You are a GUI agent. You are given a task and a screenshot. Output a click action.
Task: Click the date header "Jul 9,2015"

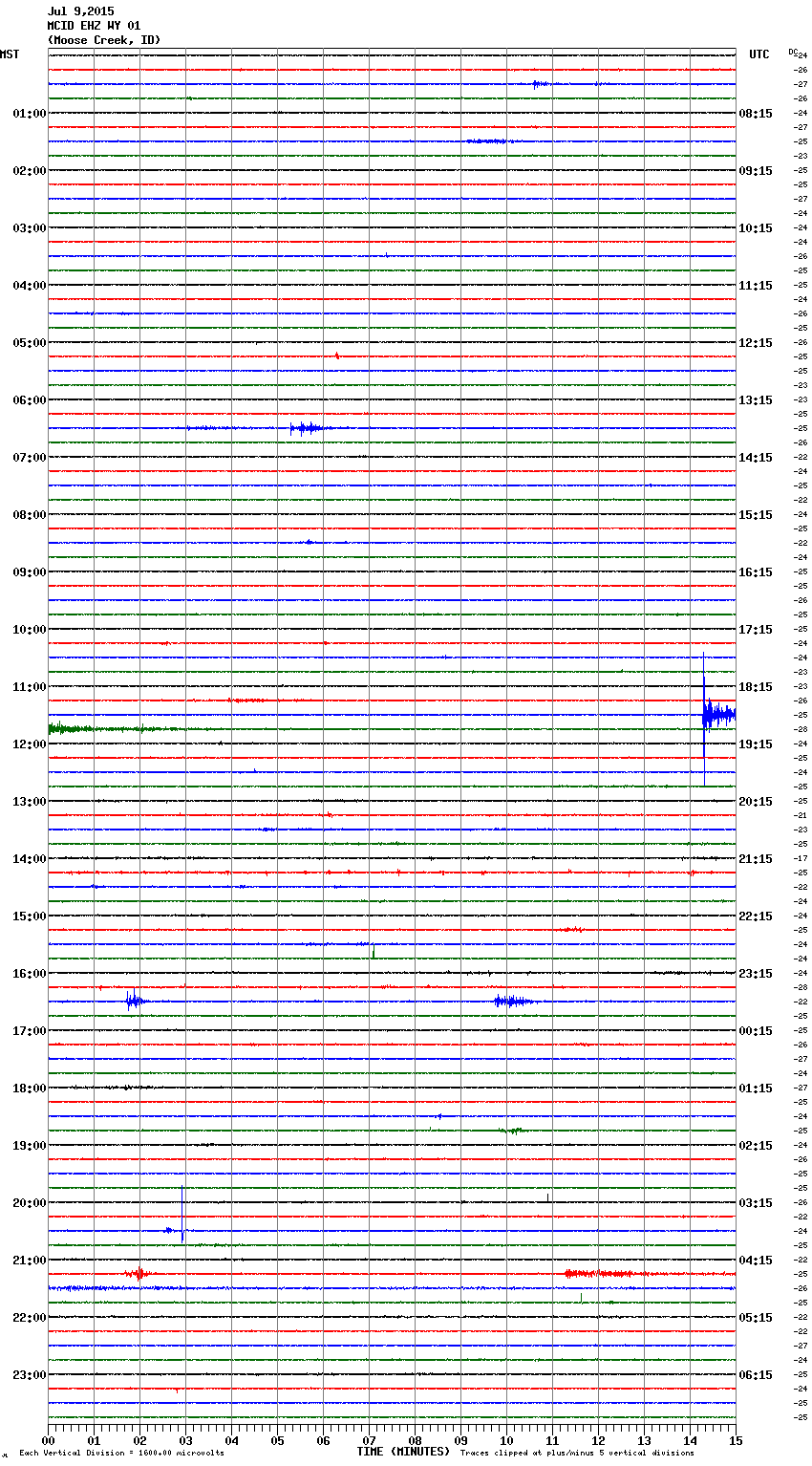point(80,11)
